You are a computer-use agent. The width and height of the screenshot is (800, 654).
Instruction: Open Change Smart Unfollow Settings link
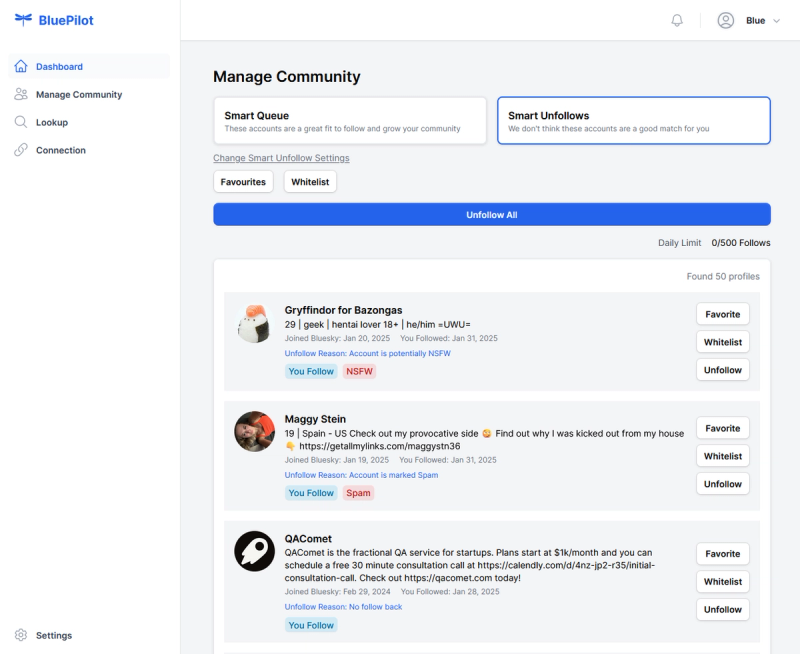(x=281, y=158)
